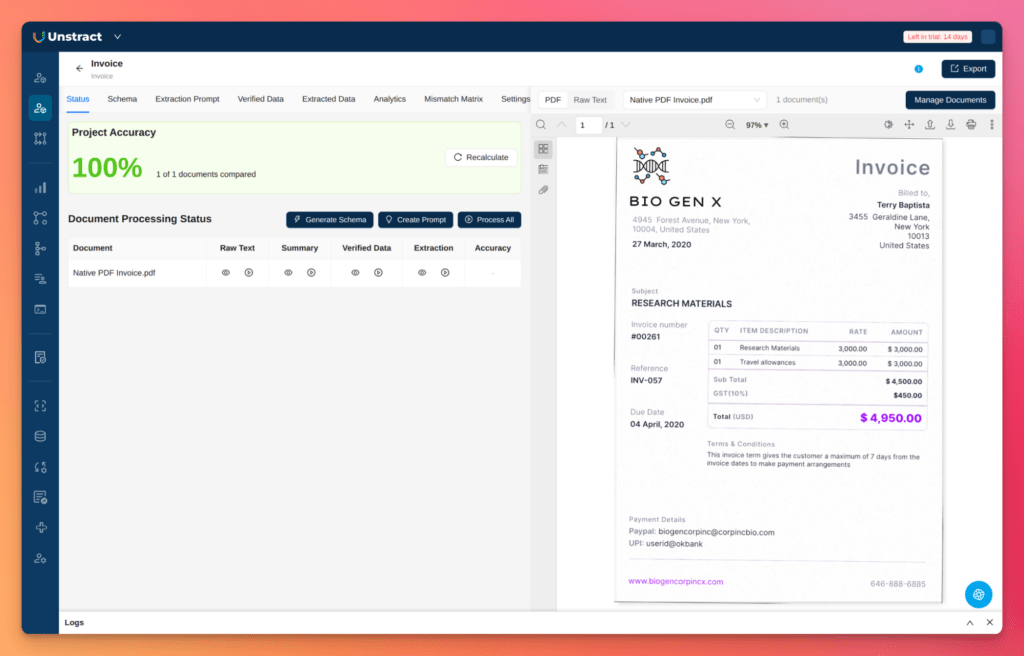Open the hierarchy tree sidebar icon

coord(40,248)
